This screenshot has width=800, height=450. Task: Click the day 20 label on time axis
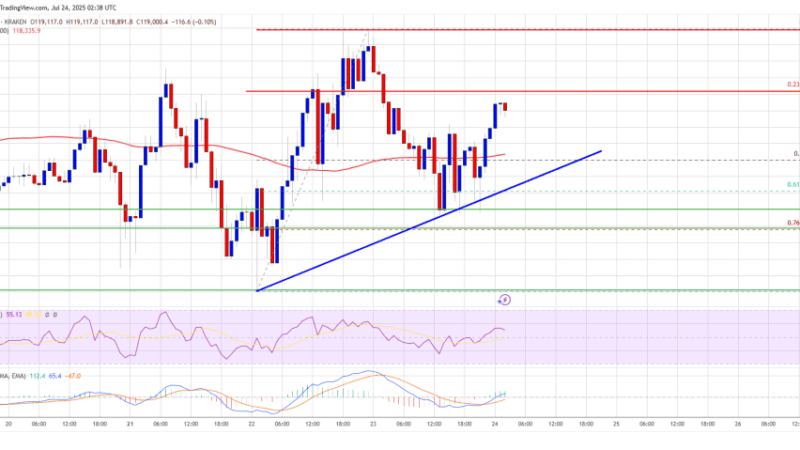click(8, 424)
